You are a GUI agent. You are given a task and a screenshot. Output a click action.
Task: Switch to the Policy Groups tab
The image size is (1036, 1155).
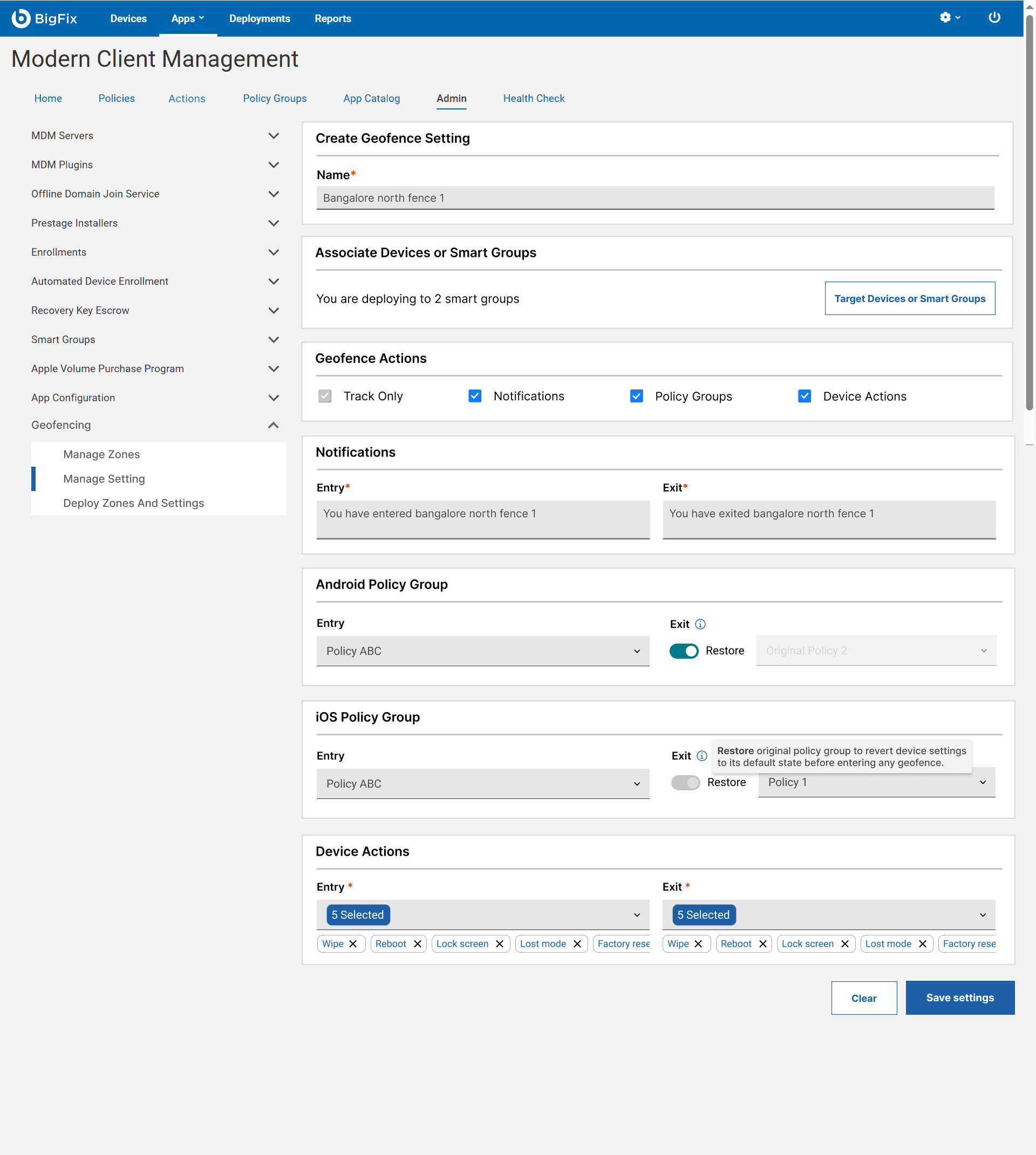274,98
